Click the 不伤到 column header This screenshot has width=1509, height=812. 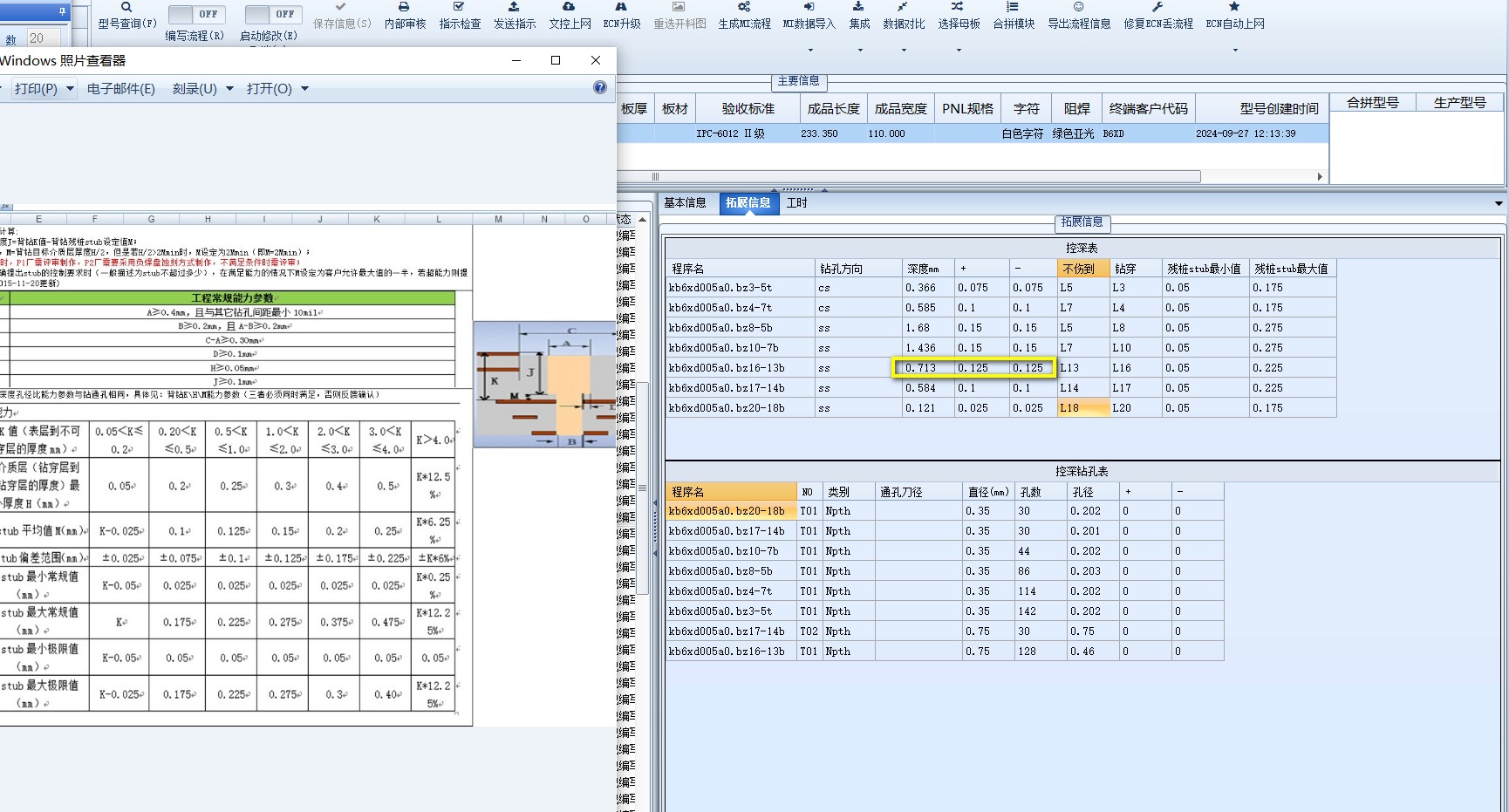[x=1082, y=269]
